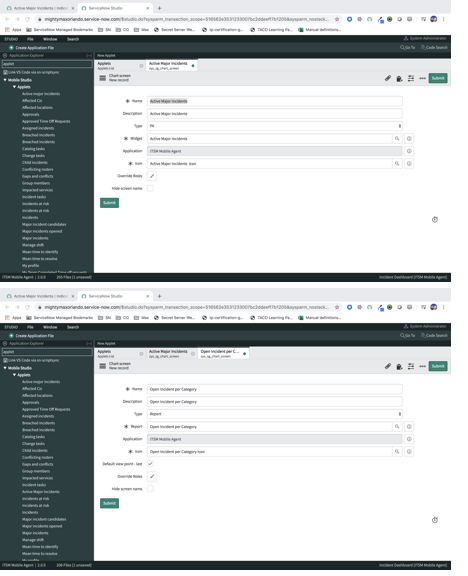Click Code Search in top window
Viewport: 468px width, 576px height.
(434, 47)
